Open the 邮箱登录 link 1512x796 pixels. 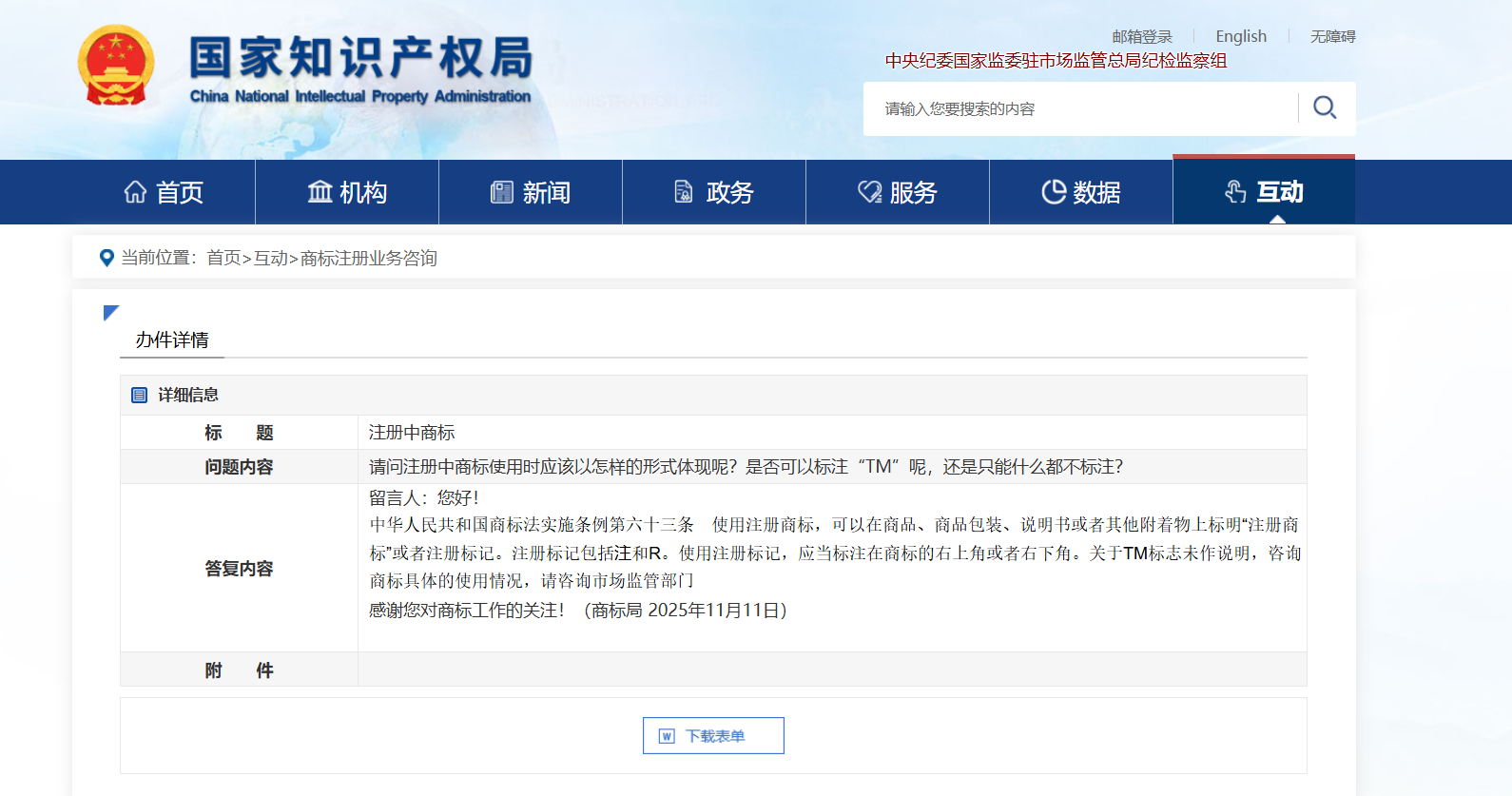click(1142, 36)
